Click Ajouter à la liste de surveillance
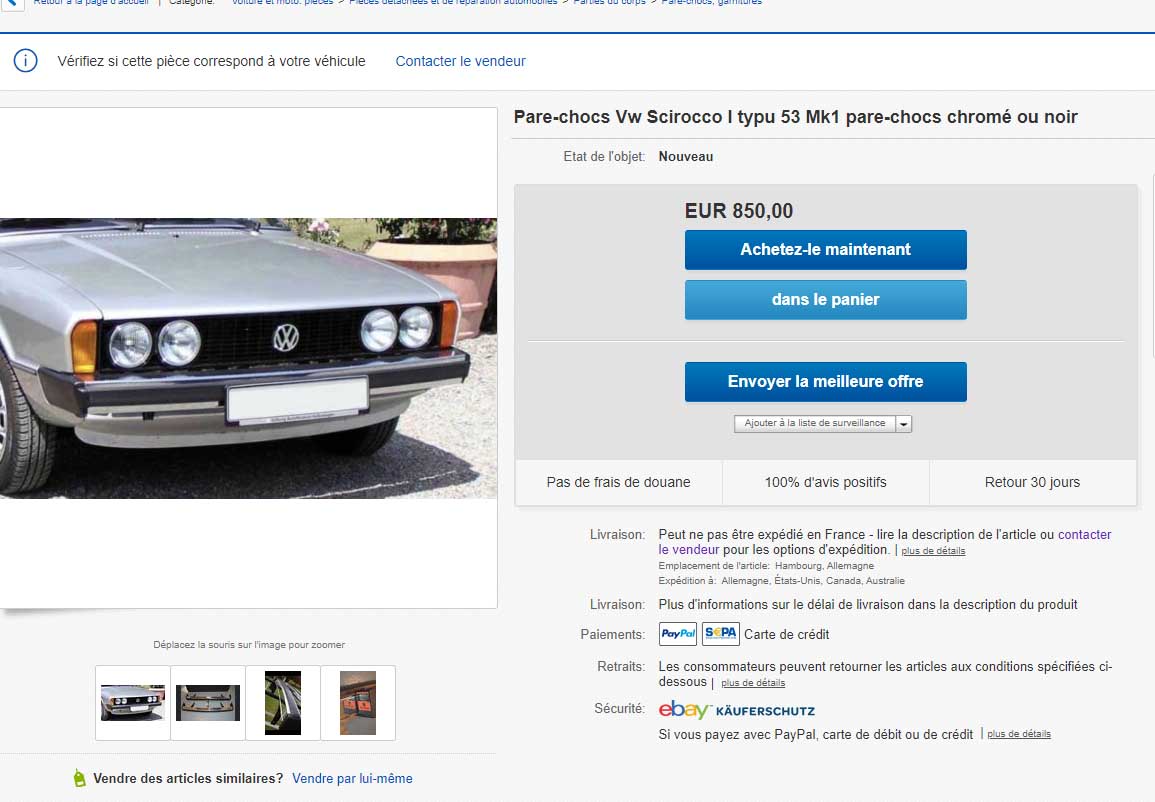Image resolution: width=1155 pixels, height=802 pixels. 815,423
